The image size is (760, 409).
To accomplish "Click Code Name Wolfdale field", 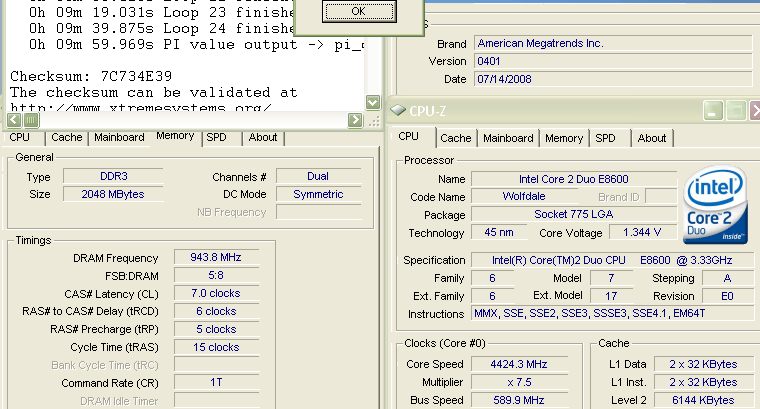I will 524,196.
